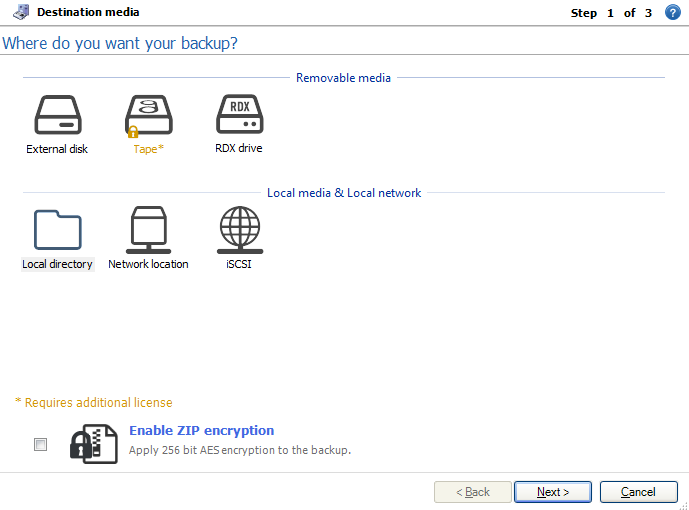Click the Enable ZIP encryption heading
689x510 pixels.
pos(201,430)
